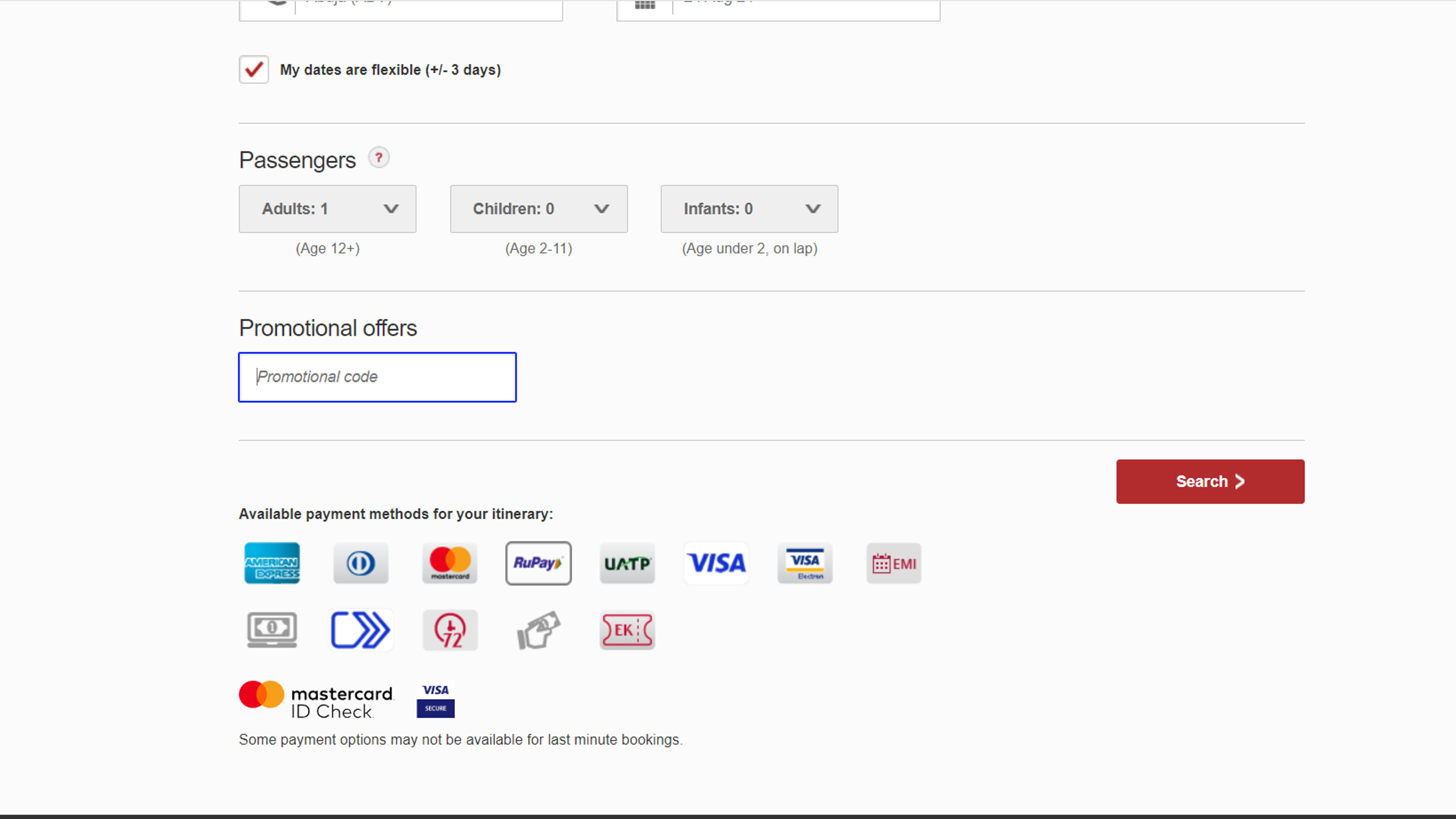Choose the Mastercard payment icon
The image size is (1456, 819).
pyautogui.click(x=450, y=563)
